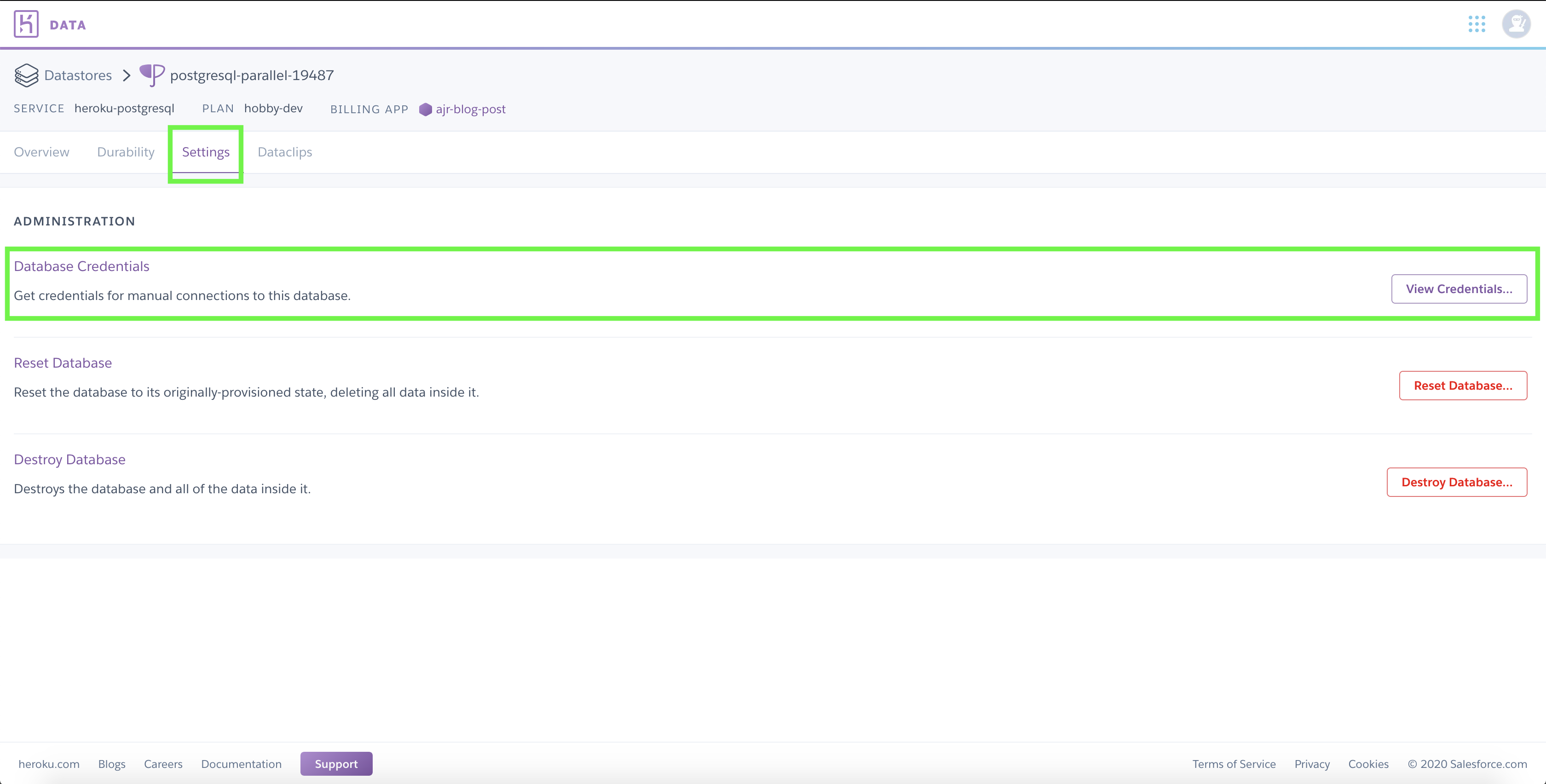Open the nine-dot app switcher grid
The image size is (1546, 784).
coord(1477,24)
